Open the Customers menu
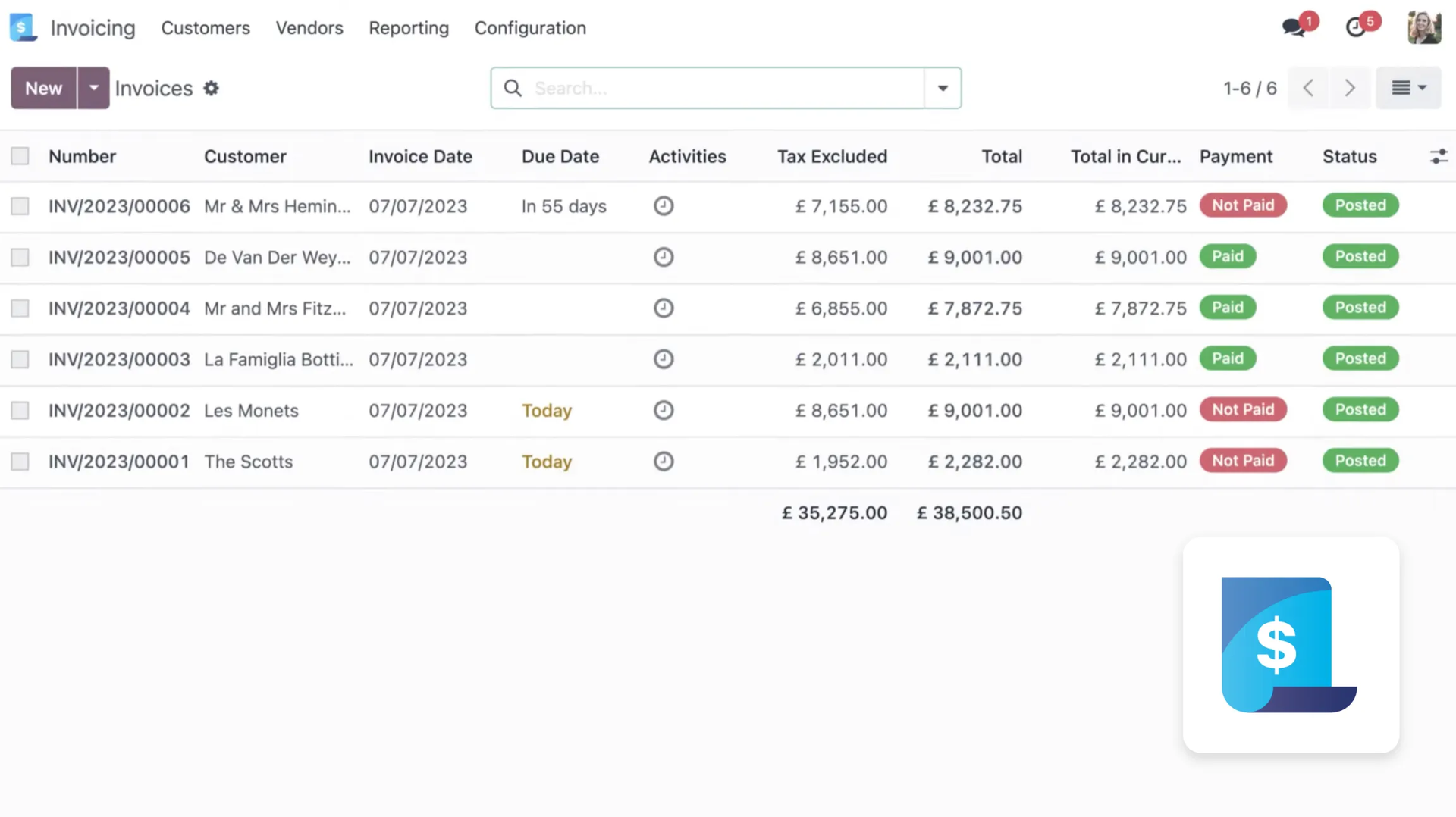Screen dimensions: 1456x817 tap(206, 28)
